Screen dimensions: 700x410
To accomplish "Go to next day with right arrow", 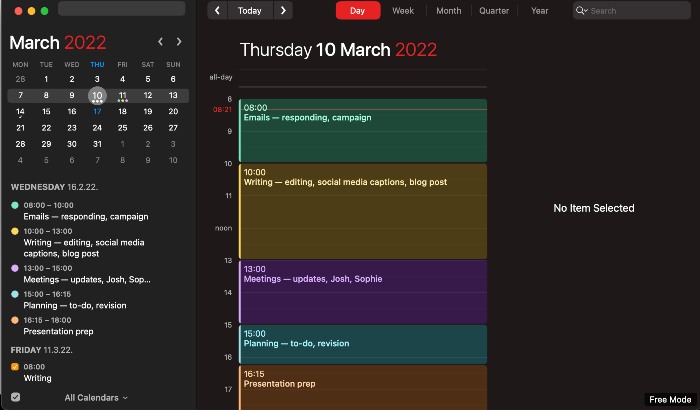I will coord(283,11).
